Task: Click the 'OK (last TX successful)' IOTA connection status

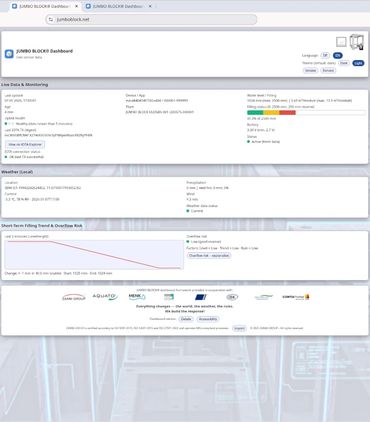Action: click(26, 157)
